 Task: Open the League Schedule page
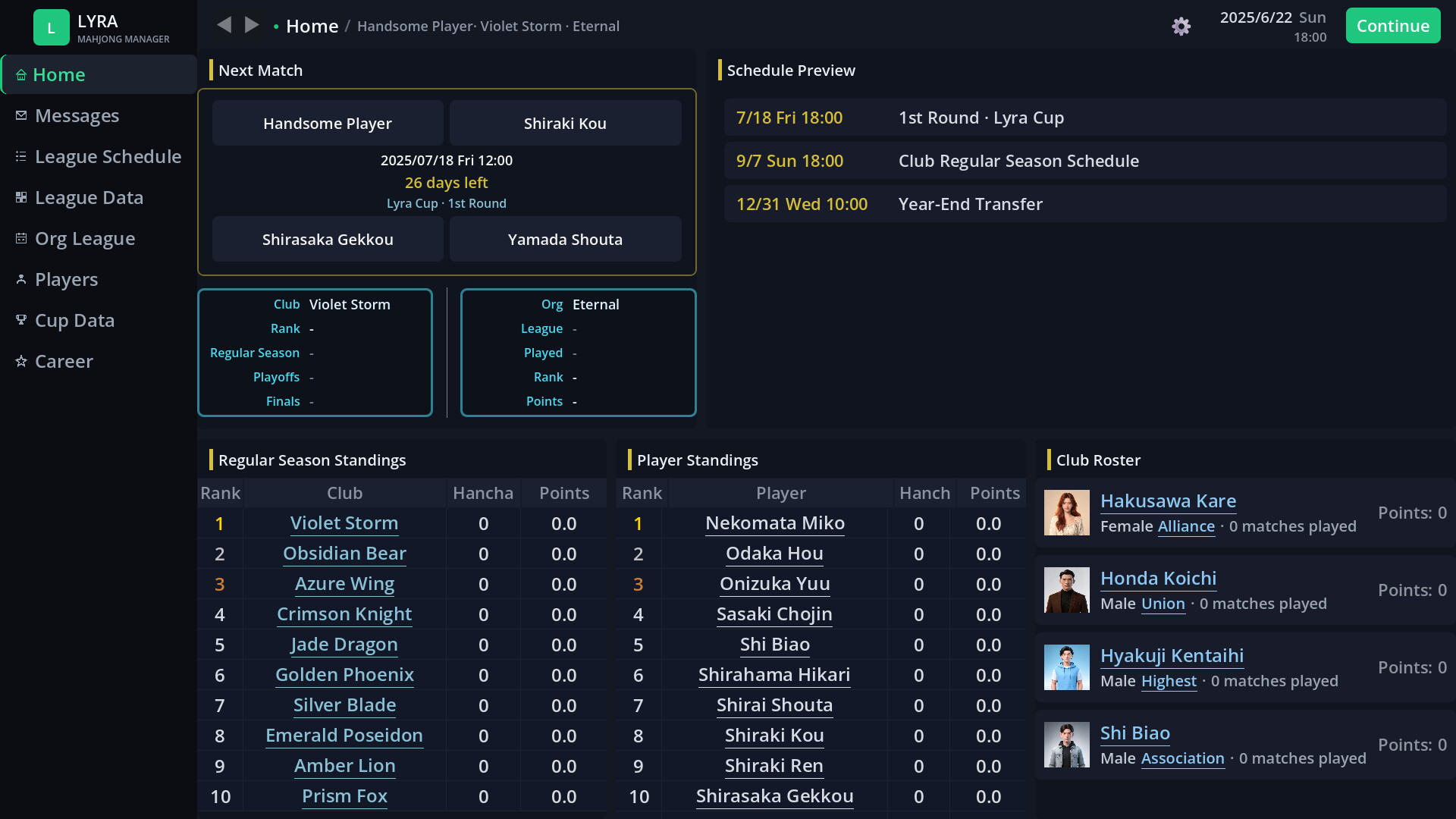coord(99,156)
